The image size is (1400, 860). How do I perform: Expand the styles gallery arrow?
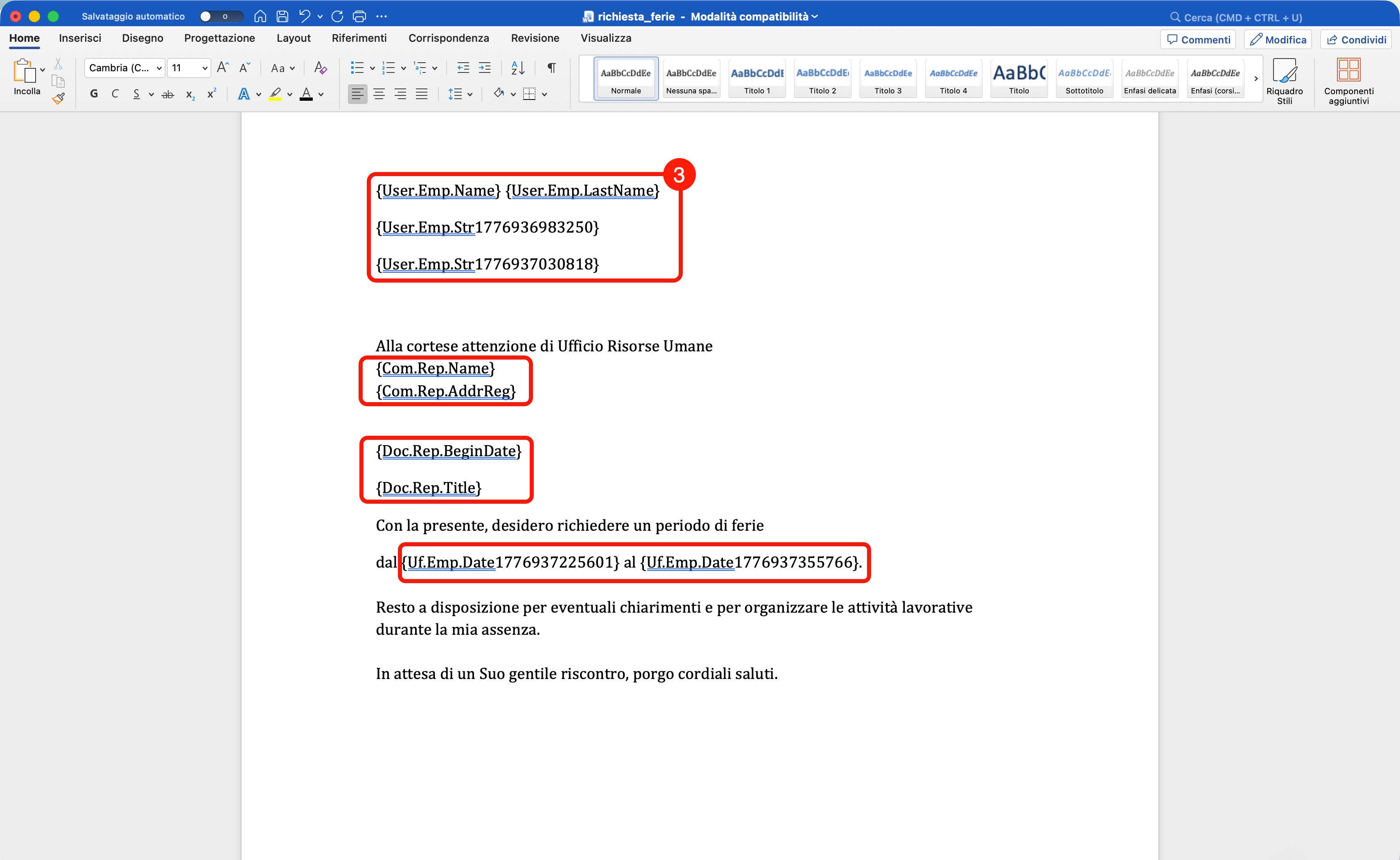click(x=1255, y=79)
